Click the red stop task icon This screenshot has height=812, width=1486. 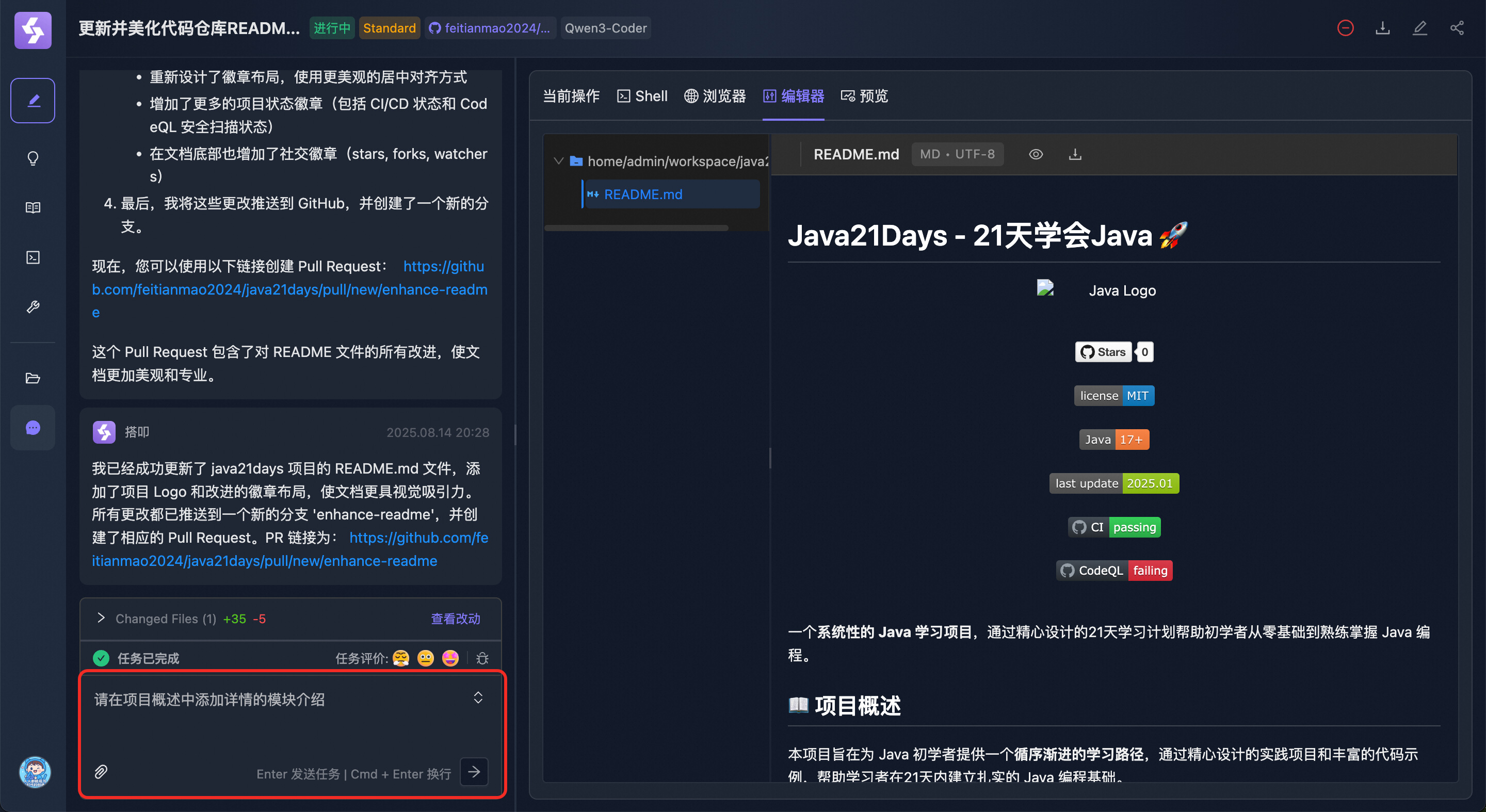[x=1345, y=28]
